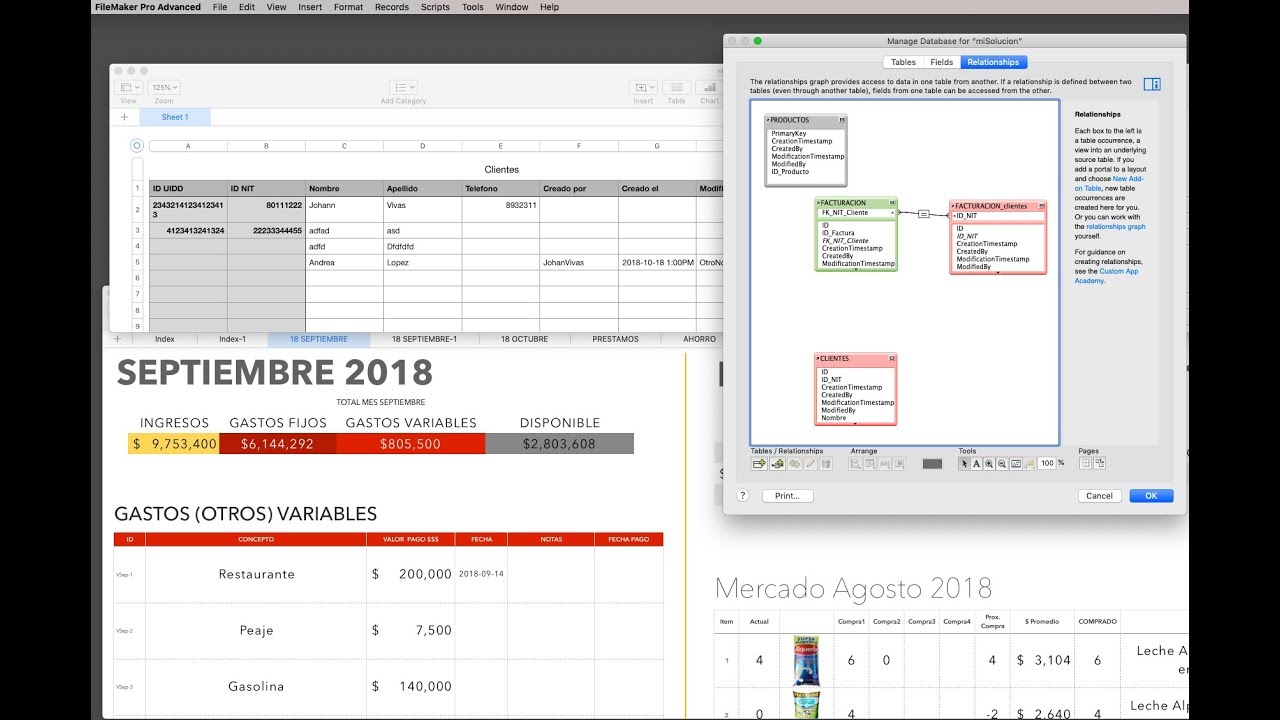Viewport: 1280px width, 720px height.
Task: Select the zoom in magnifier tool
Action: (x=989, y=464)
